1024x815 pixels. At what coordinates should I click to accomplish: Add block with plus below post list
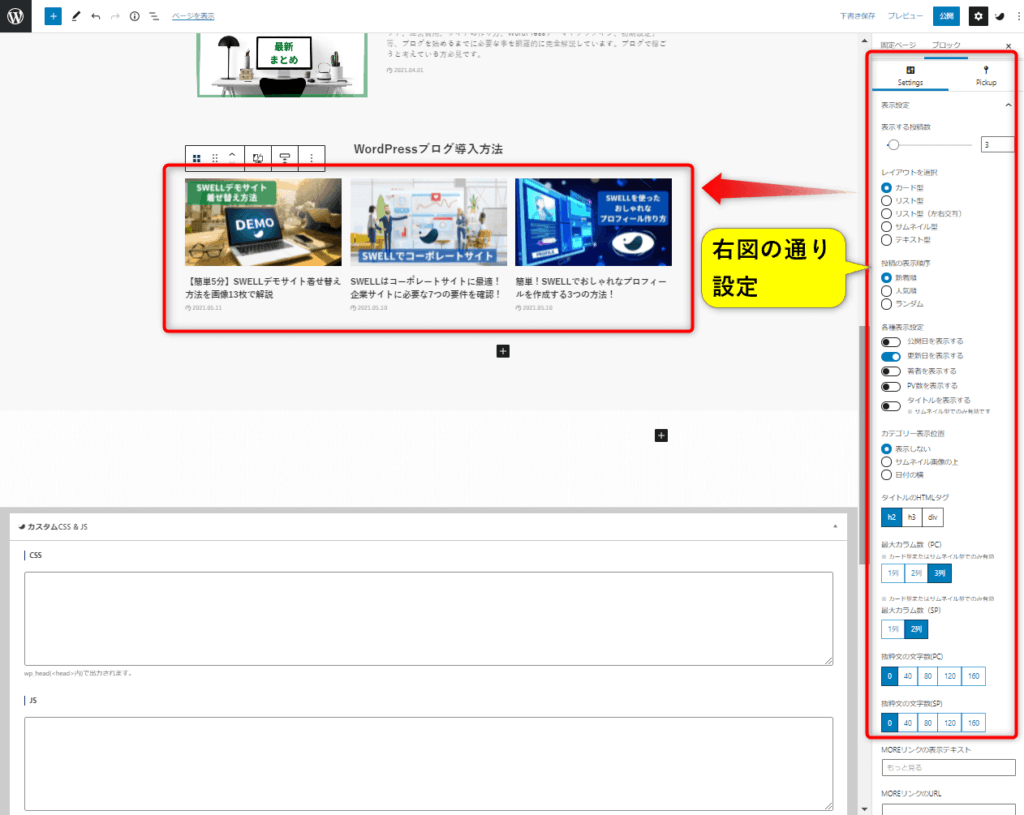[503, 351]
